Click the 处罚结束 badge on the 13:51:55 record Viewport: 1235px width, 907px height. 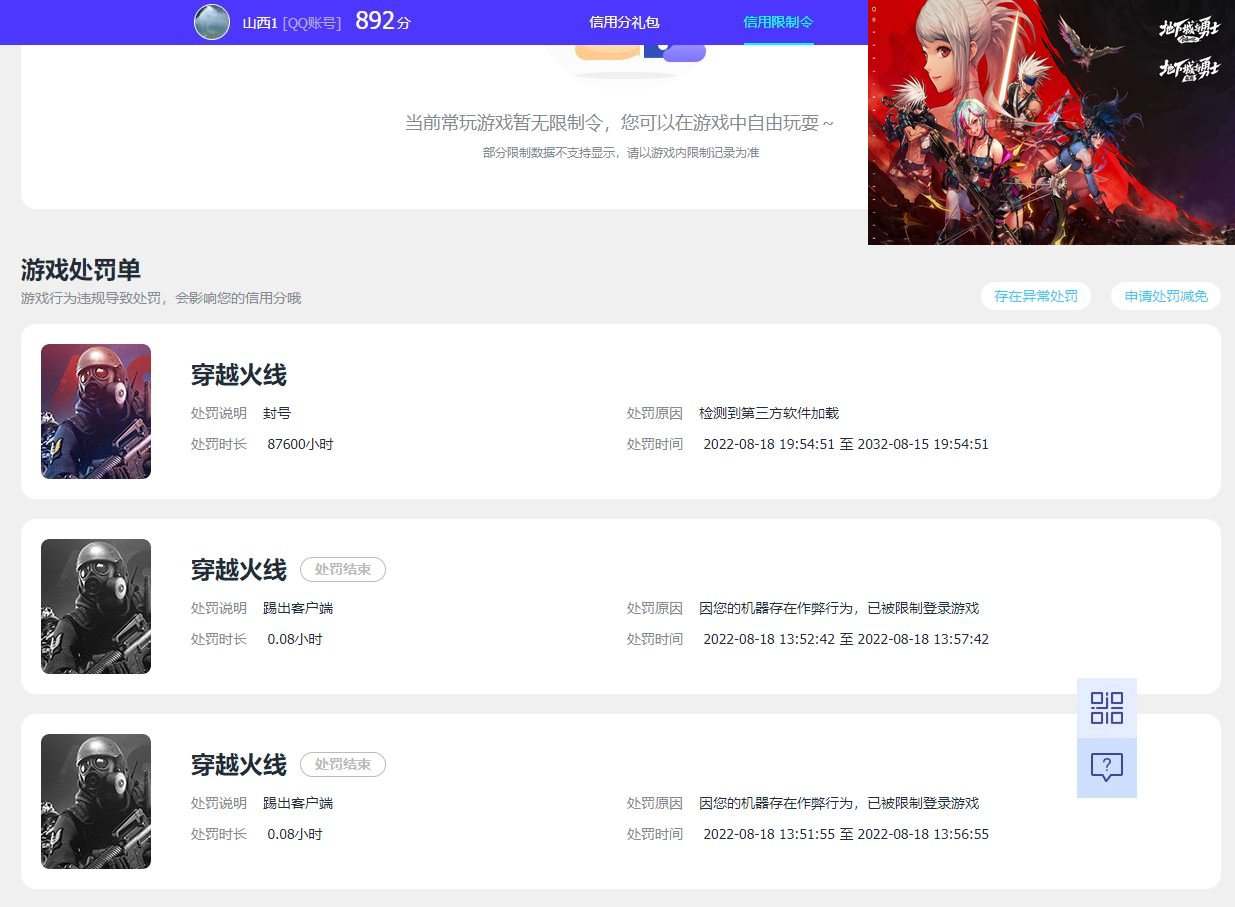point(343,765)
